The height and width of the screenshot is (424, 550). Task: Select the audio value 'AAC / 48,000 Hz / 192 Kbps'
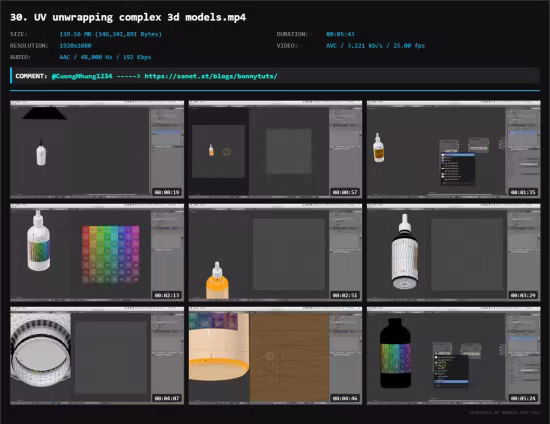pyautogui.click(x=105, y=57)
